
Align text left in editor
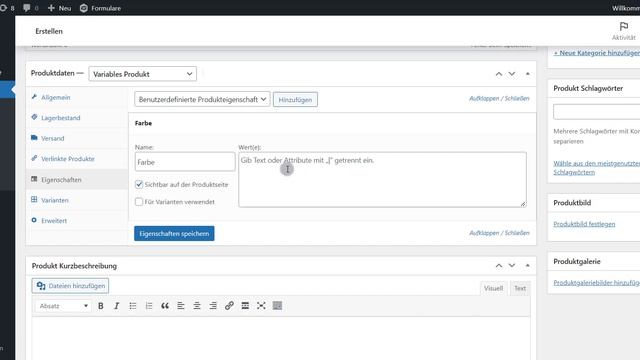(181, 306)
